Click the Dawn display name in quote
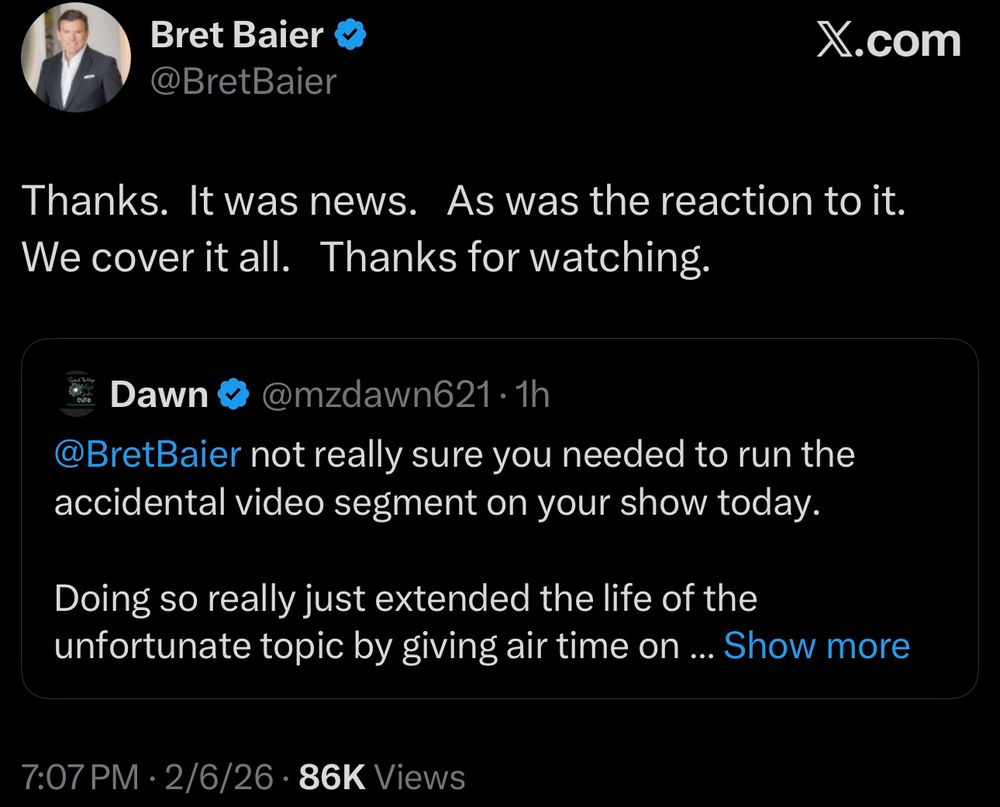The width and height of the screenshot is (1000, 807). click(158, 395)
